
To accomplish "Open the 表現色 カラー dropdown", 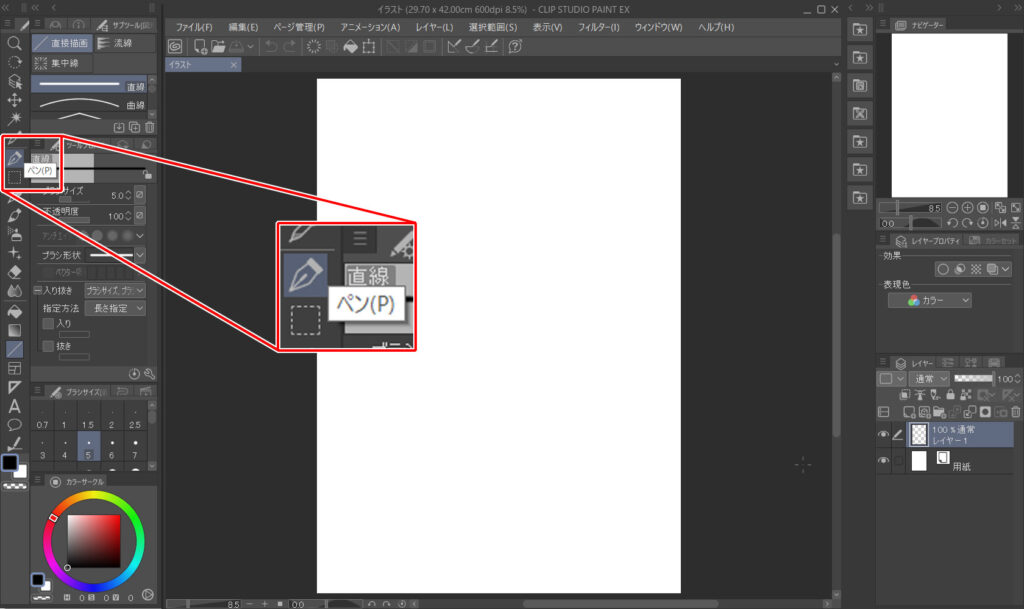I will [x=929, y=300].
